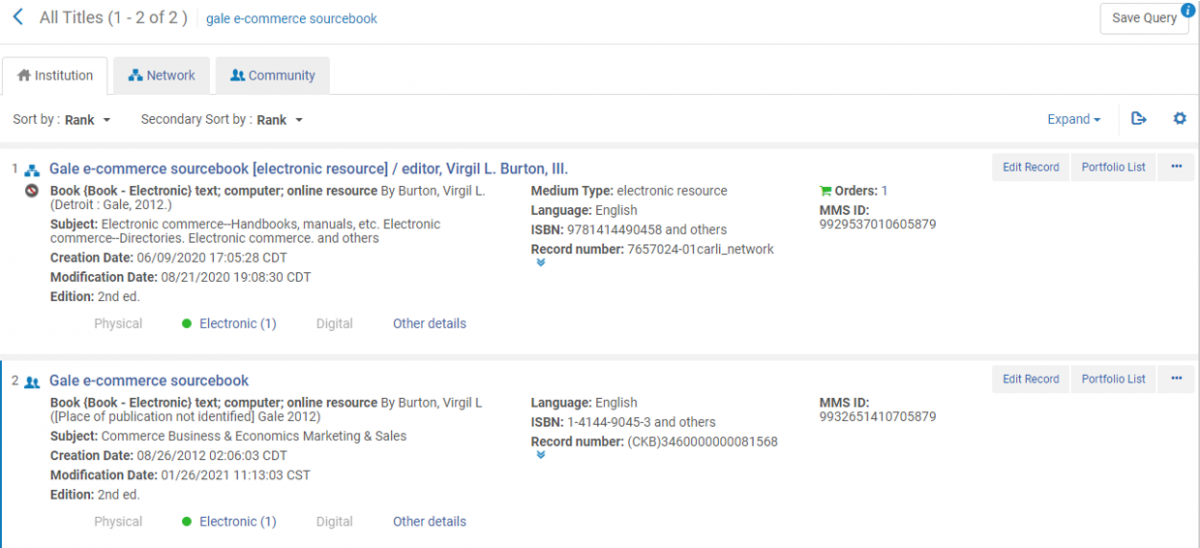
Task: Open more actions menu for first record
Action: coord(1176,167)
